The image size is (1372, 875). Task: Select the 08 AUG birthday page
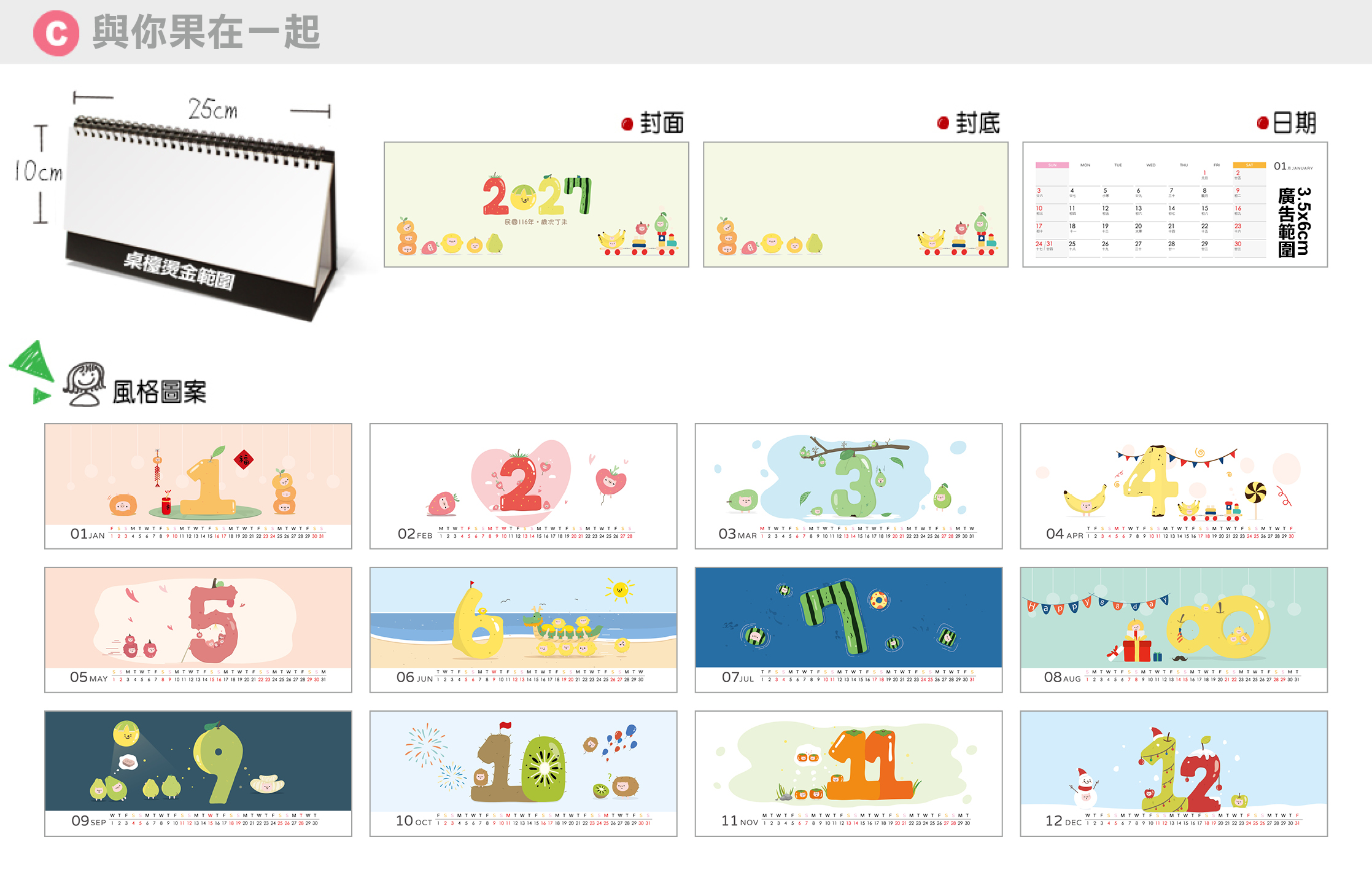click(x=1174, y=629)
